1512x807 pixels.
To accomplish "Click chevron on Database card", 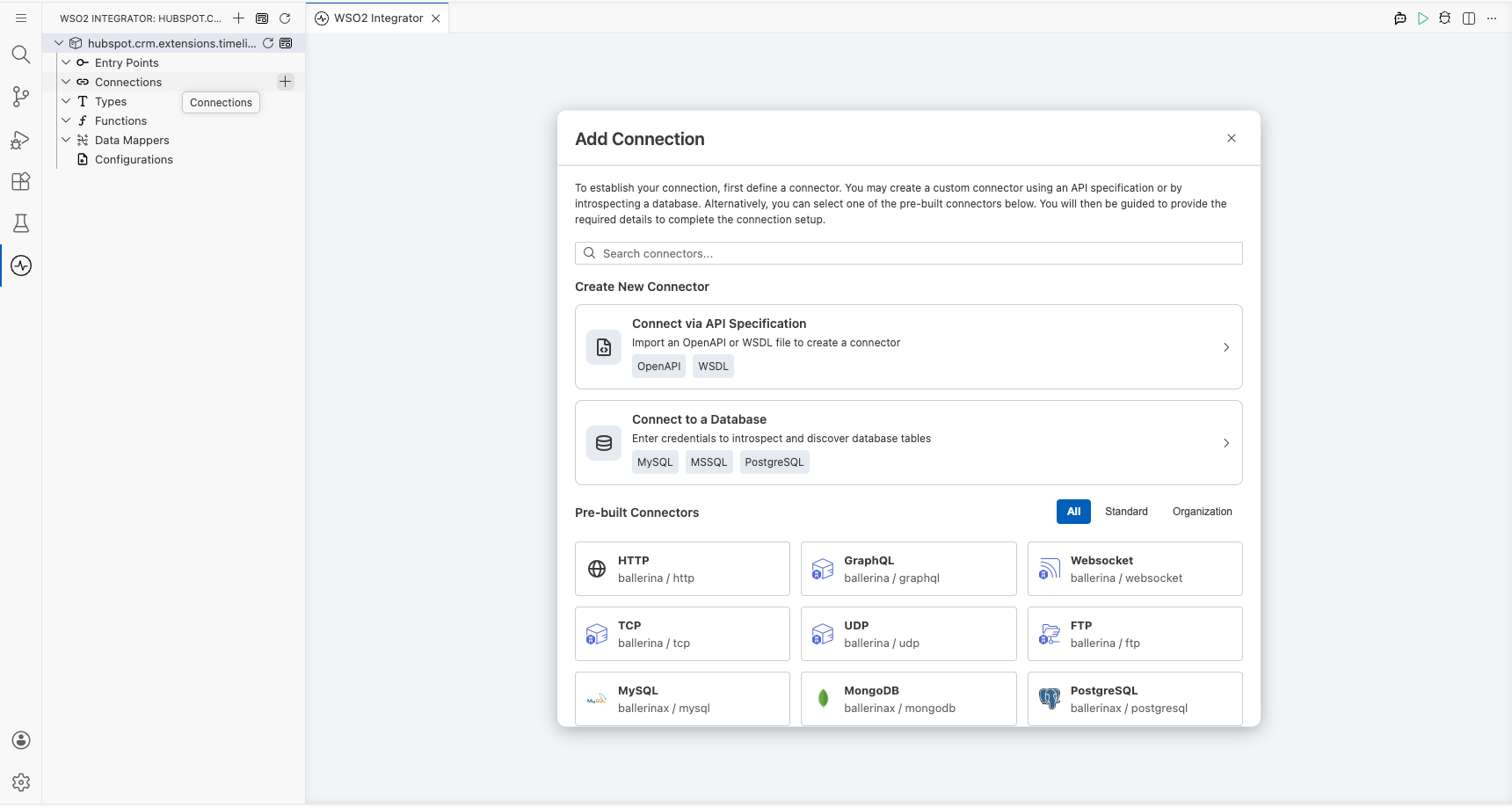I will (x=1226, y=443).
